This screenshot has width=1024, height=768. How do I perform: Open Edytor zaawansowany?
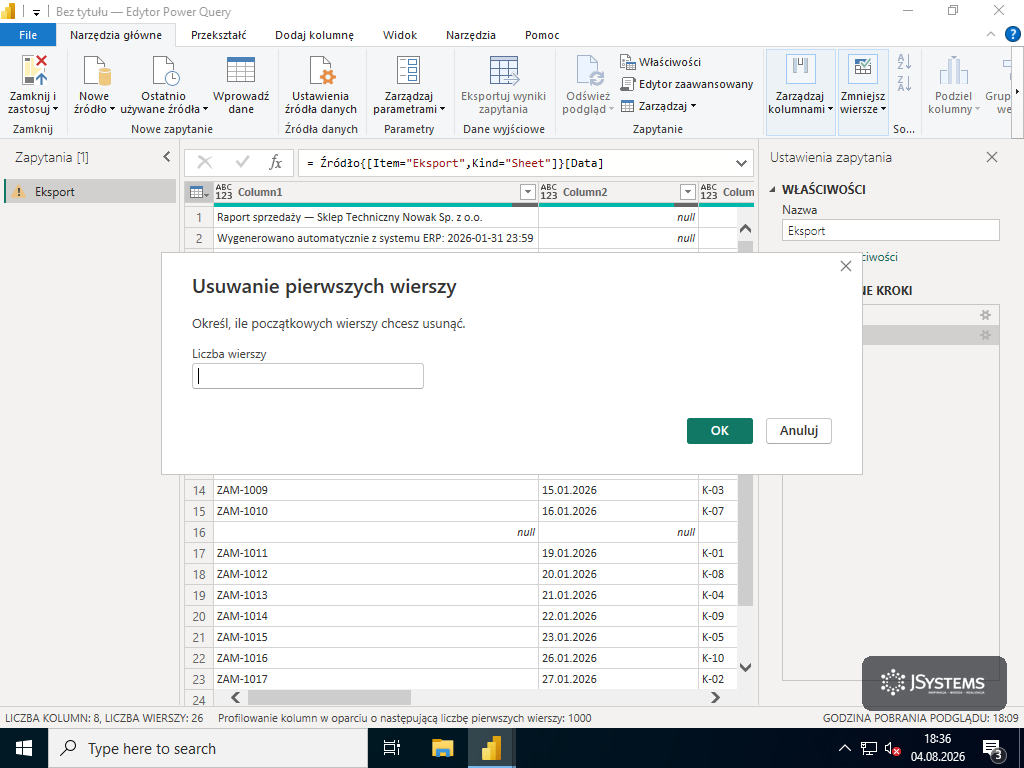point(686,84)
